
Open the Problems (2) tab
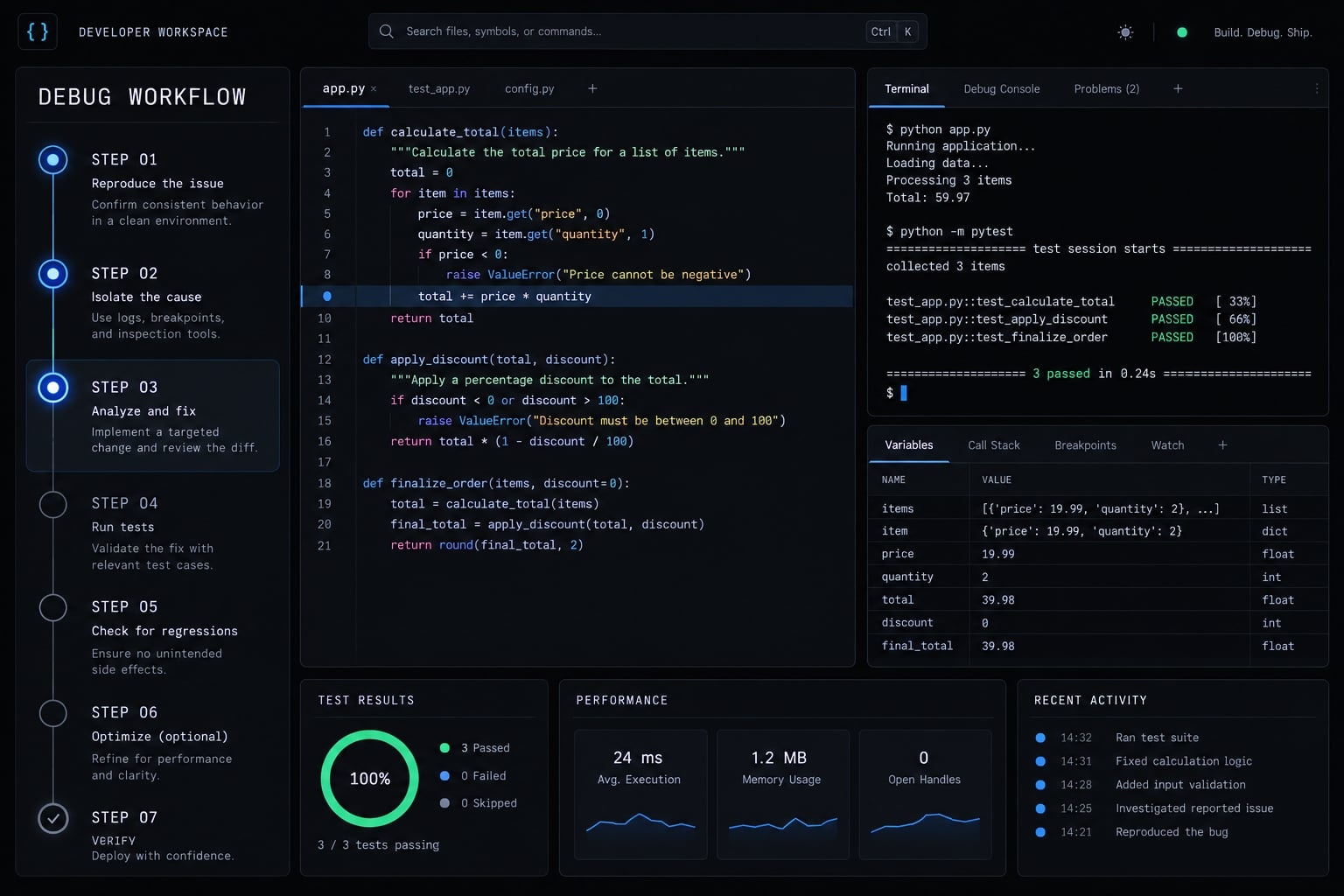tap(1107, 88)
